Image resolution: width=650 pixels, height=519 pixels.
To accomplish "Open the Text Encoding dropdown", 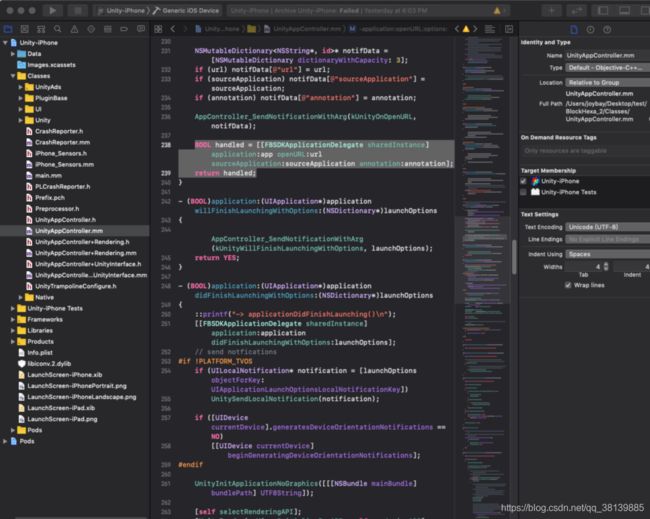I will (x=608, y=227).
